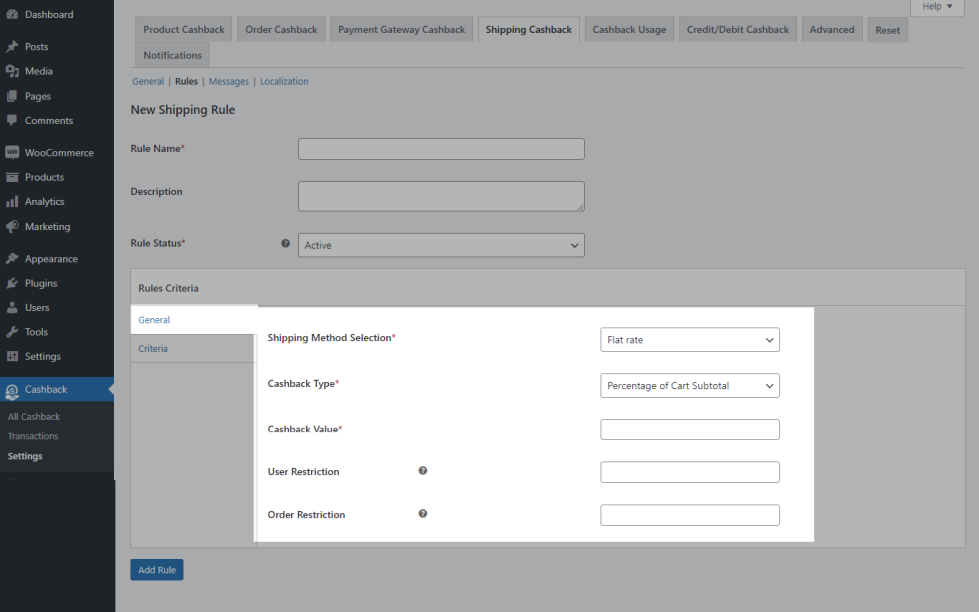Click the help icon beside Order Restriction

pyautogui.click(x=423, y=514)
